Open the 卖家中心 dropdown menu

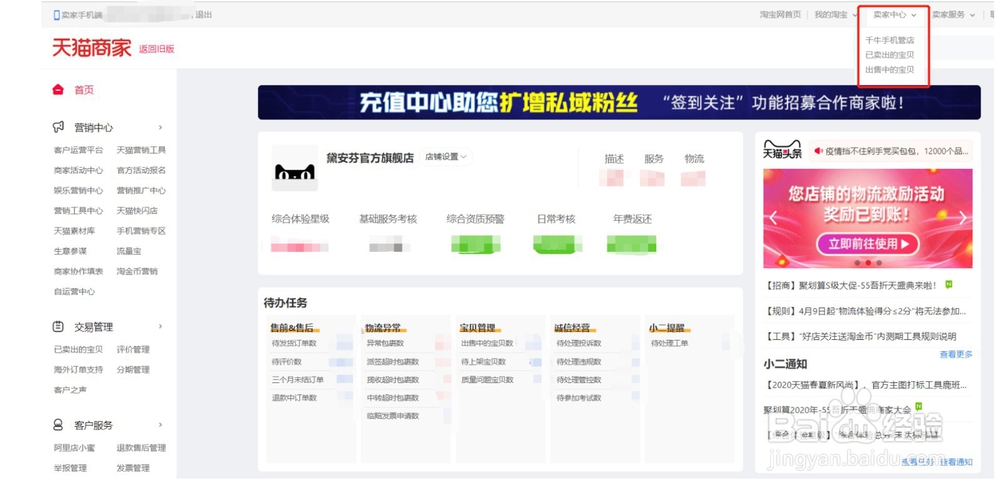(894, 15)
